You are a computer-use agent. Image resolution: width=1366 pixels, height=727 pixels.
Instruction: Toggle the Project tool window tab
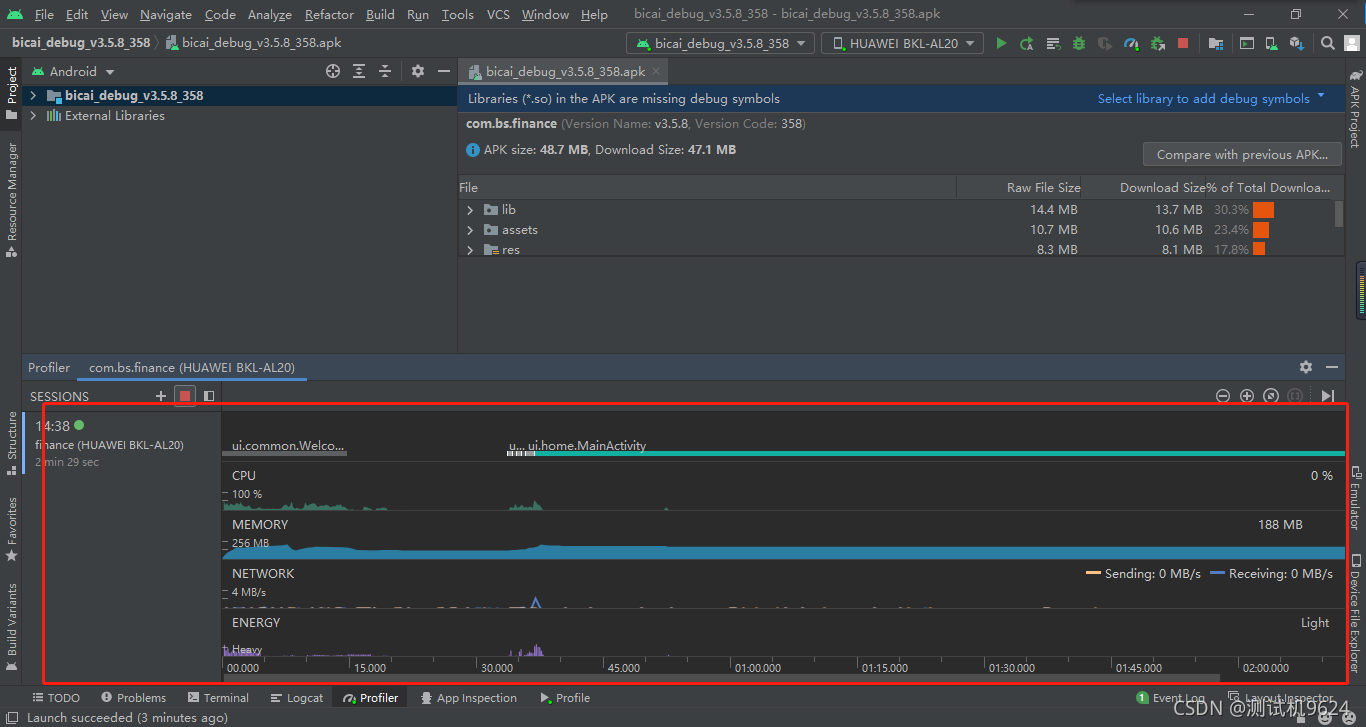tap(11, 94)
